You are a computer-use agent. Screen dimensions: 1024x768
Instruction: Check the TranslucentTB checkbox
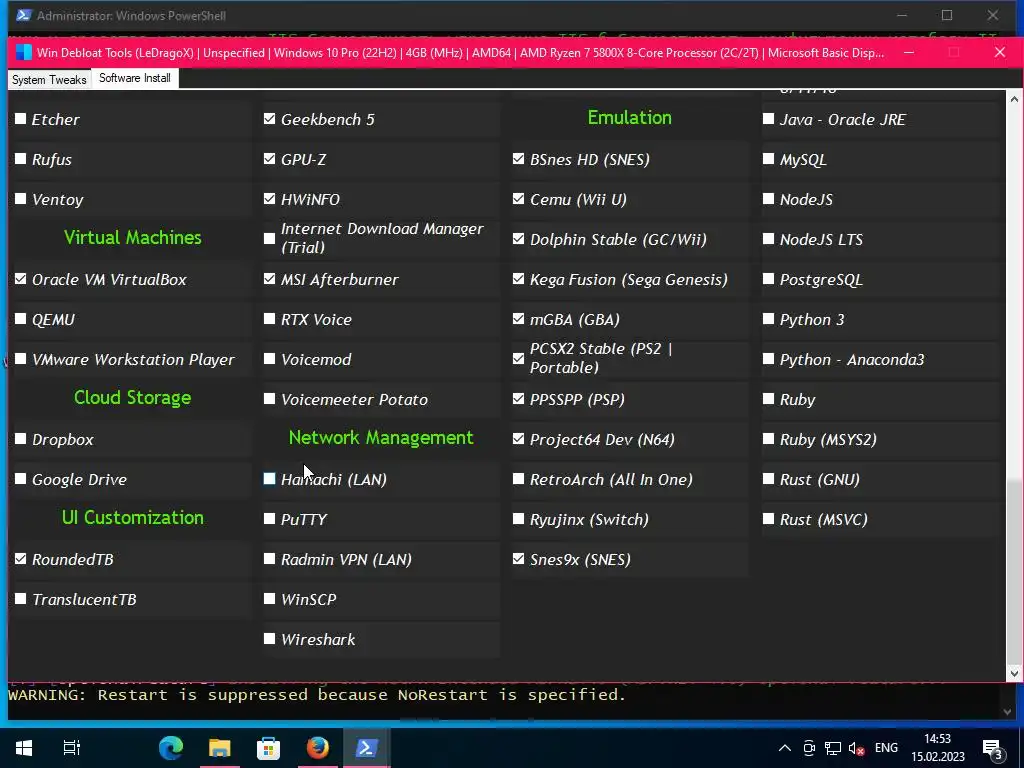pyautogui.click(x=21, y=599)
